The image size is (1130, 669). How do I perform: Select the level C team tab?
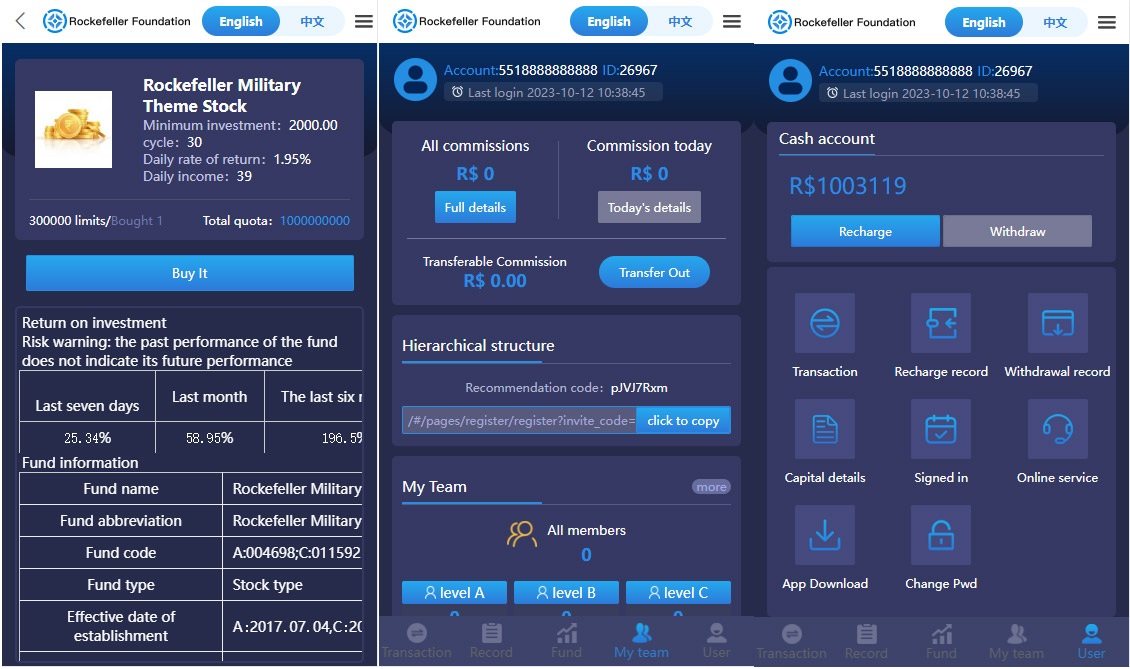pyautogui.click(x=678, y=593)
